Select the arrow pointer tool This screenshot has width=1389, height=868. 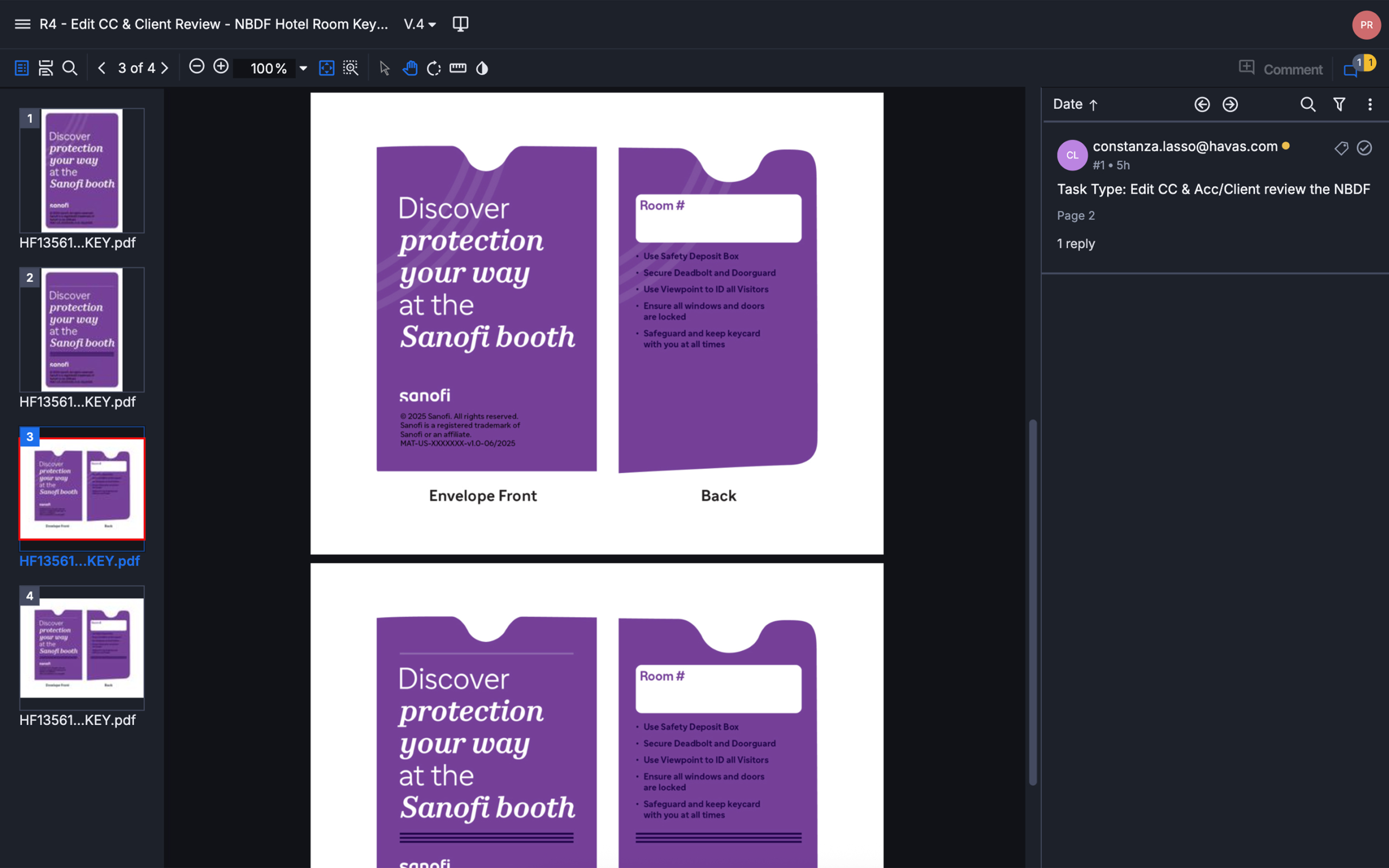pyautogui.click(x=385, y=68)
